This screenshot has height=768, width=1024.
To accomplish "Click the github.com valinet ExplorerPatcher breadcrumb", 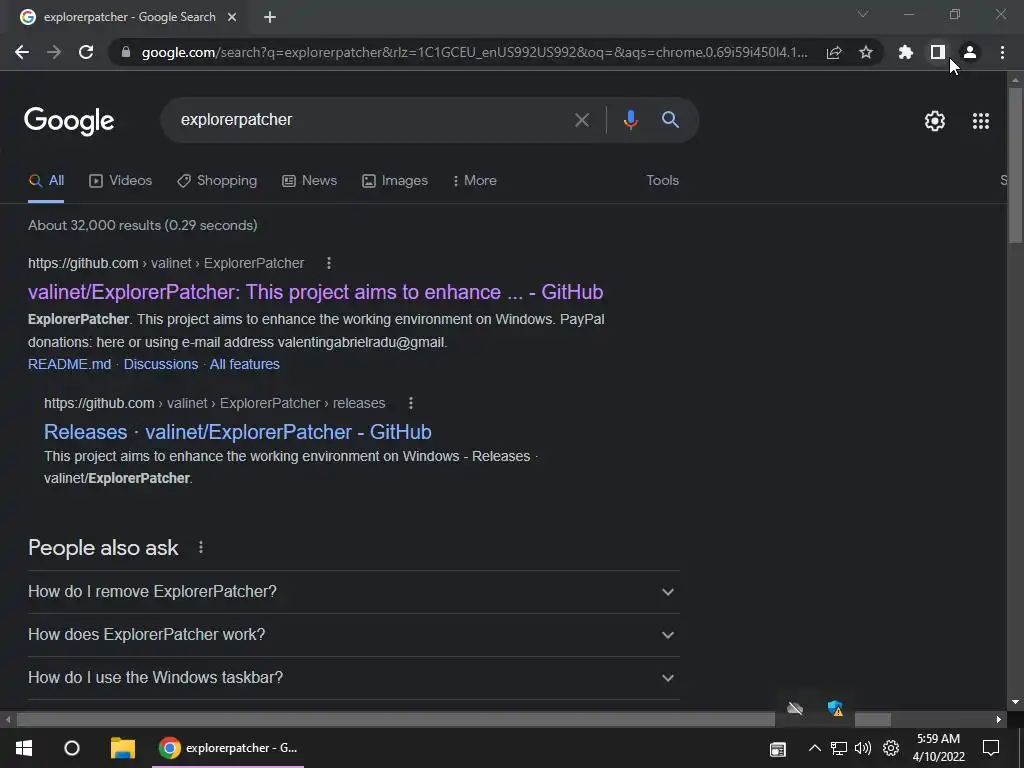I will tap(166, 263).
